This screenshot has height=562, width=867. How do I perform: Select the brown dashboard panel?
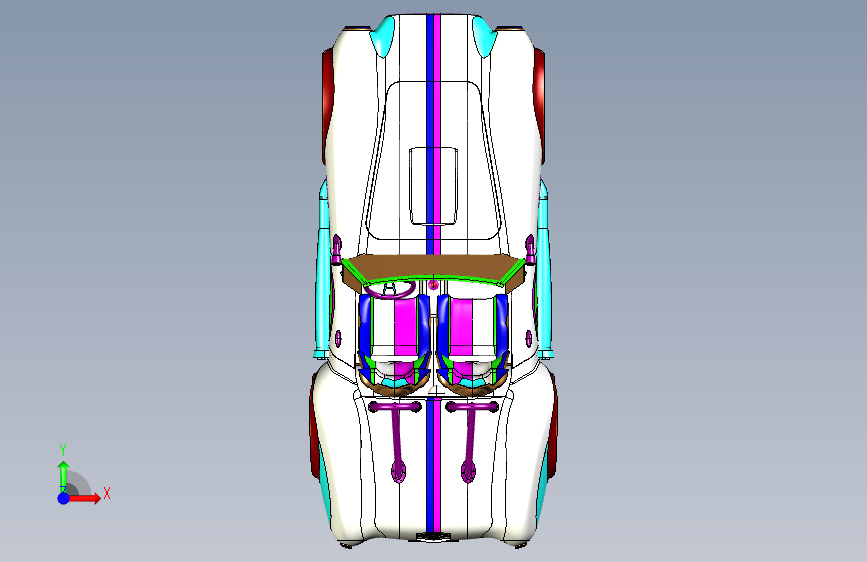(434, 267)
